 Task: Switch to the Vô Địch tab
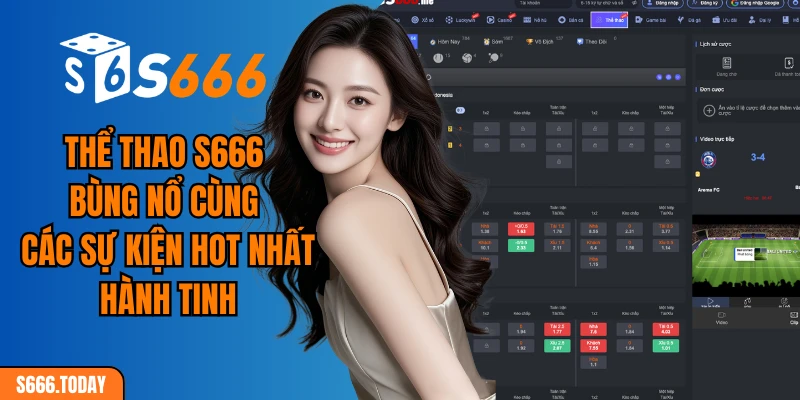click(x=541, y=41)
